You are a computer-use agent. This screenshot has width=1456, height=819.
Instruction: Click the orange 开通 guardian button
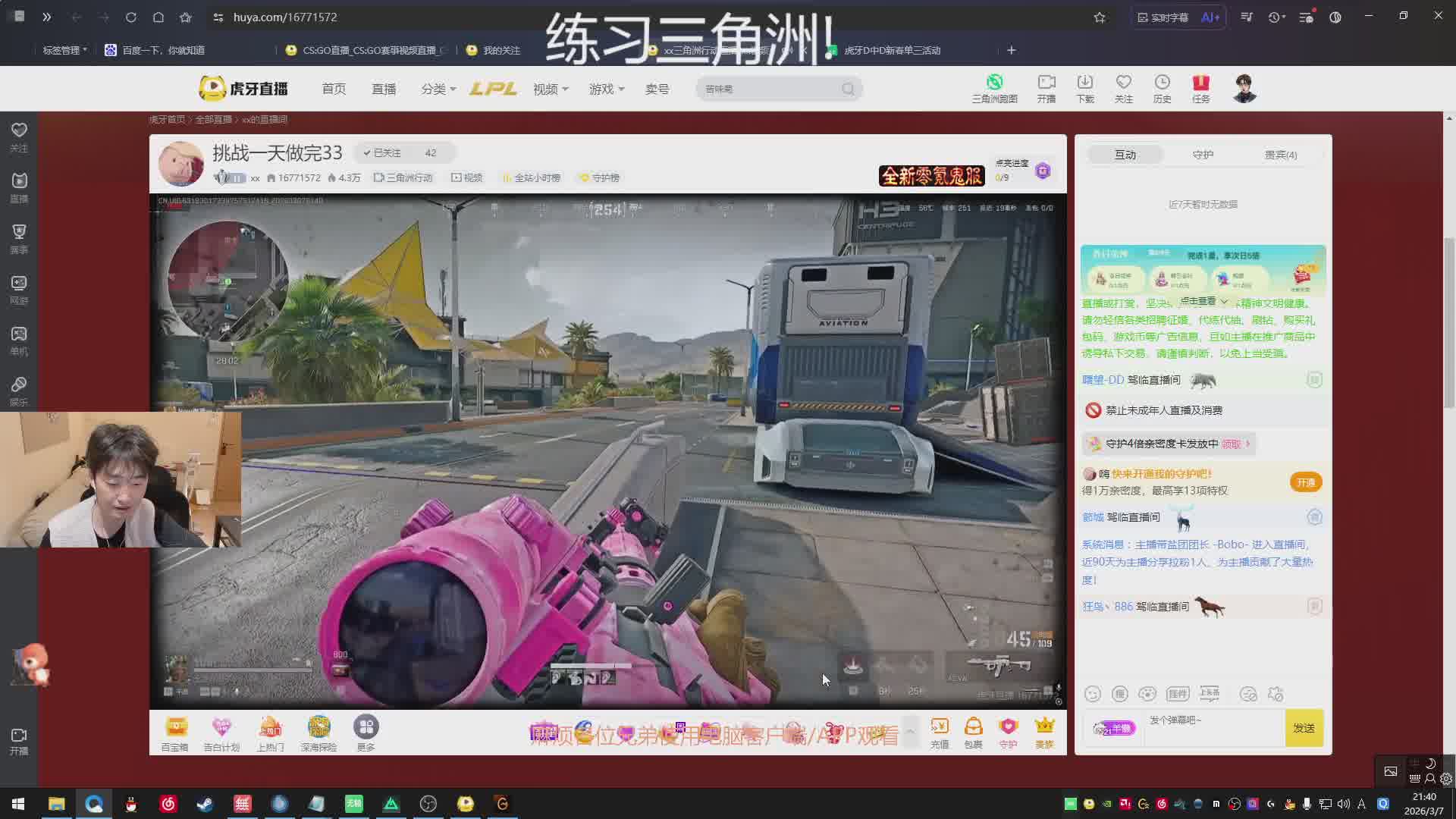1305,482
